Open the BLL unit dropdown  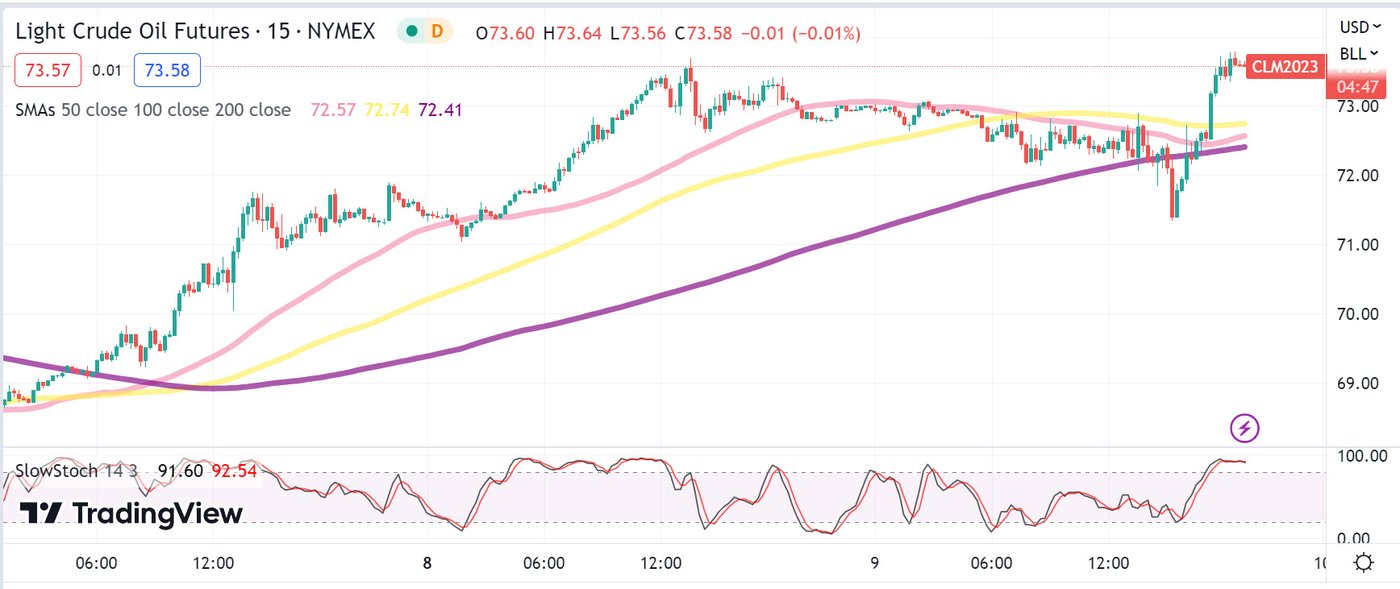(1360, 54)
